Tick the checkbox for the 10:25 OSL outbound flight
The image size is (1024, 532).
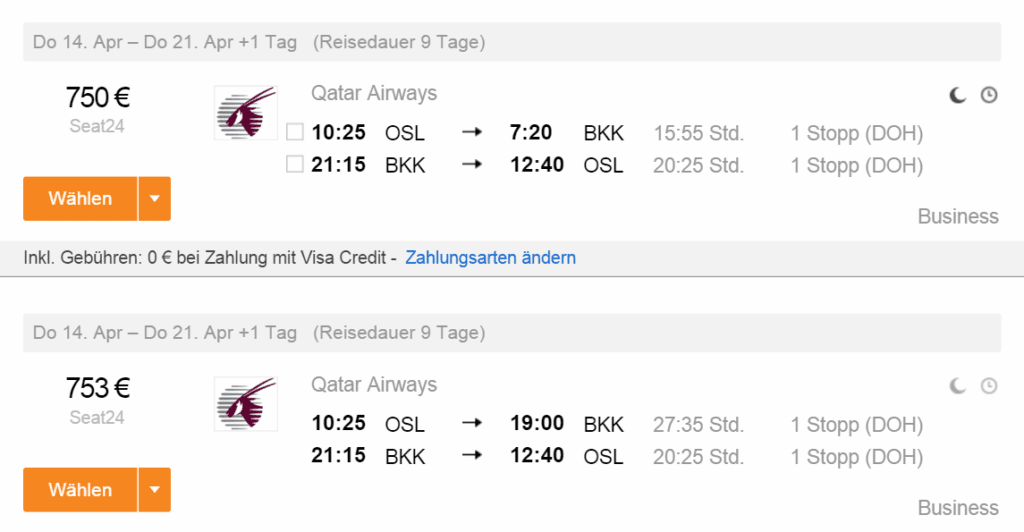point(294,132)
